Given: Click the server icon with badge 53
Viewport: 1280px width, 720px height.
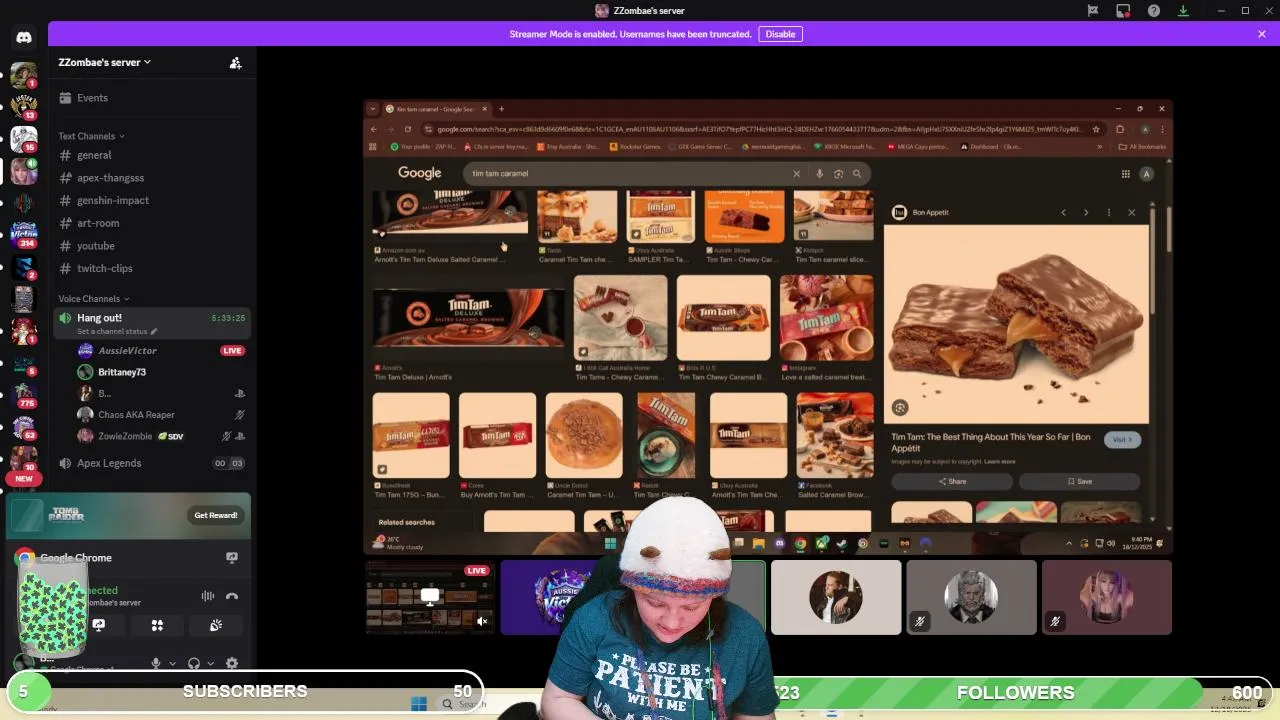Looking at the screenshot, I should 24,427.
